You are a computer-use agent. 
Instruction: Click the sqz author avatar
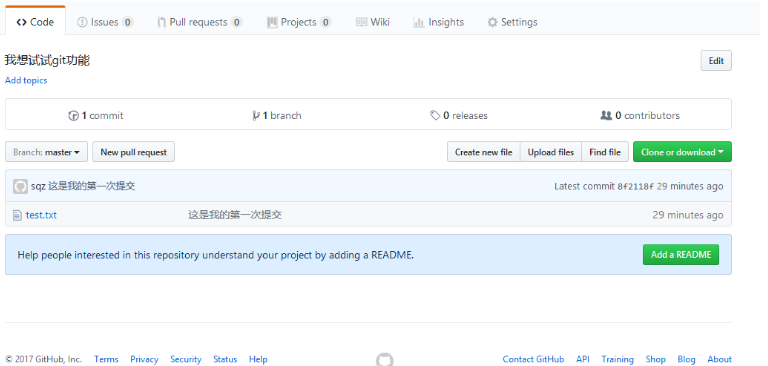click(20, 186)
